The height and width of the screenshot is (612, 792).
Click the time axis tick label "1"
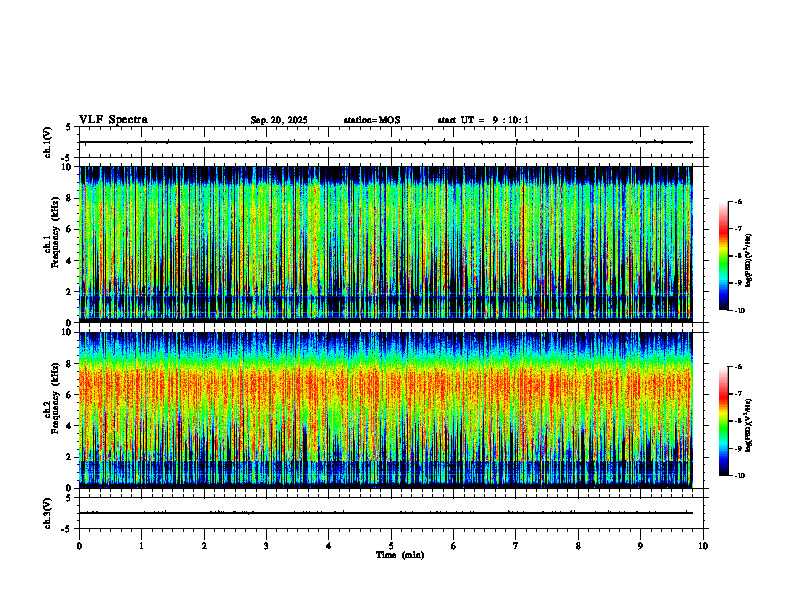[x=142, y=546]
